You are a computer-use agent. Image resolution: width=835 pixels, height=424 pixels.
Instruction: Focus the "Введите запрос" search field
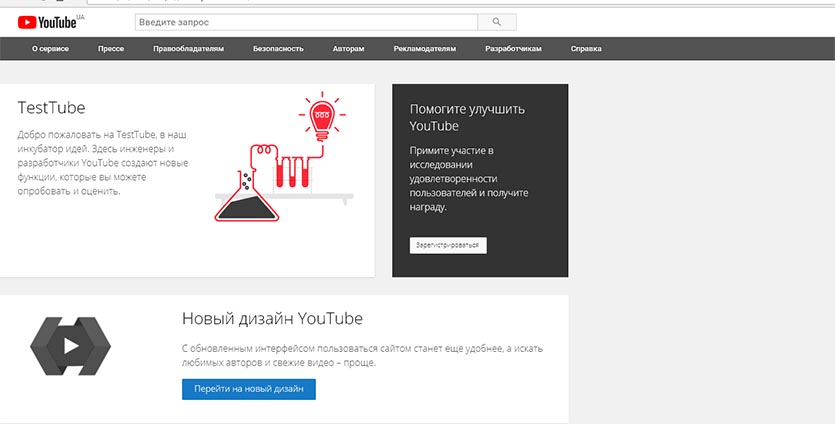(x=306, y=22)
